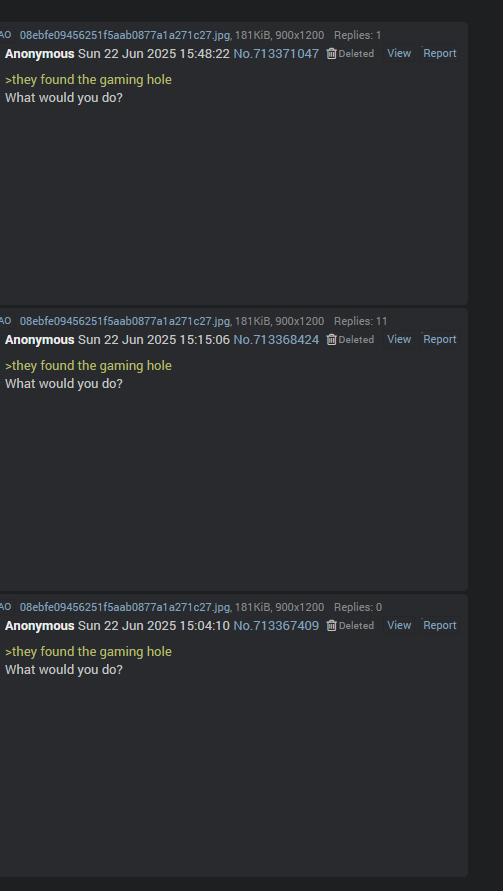Open the jpg filename link above post 713367409
The height and width of the screenshot is (891, 503).
click(x=124, y=607)
